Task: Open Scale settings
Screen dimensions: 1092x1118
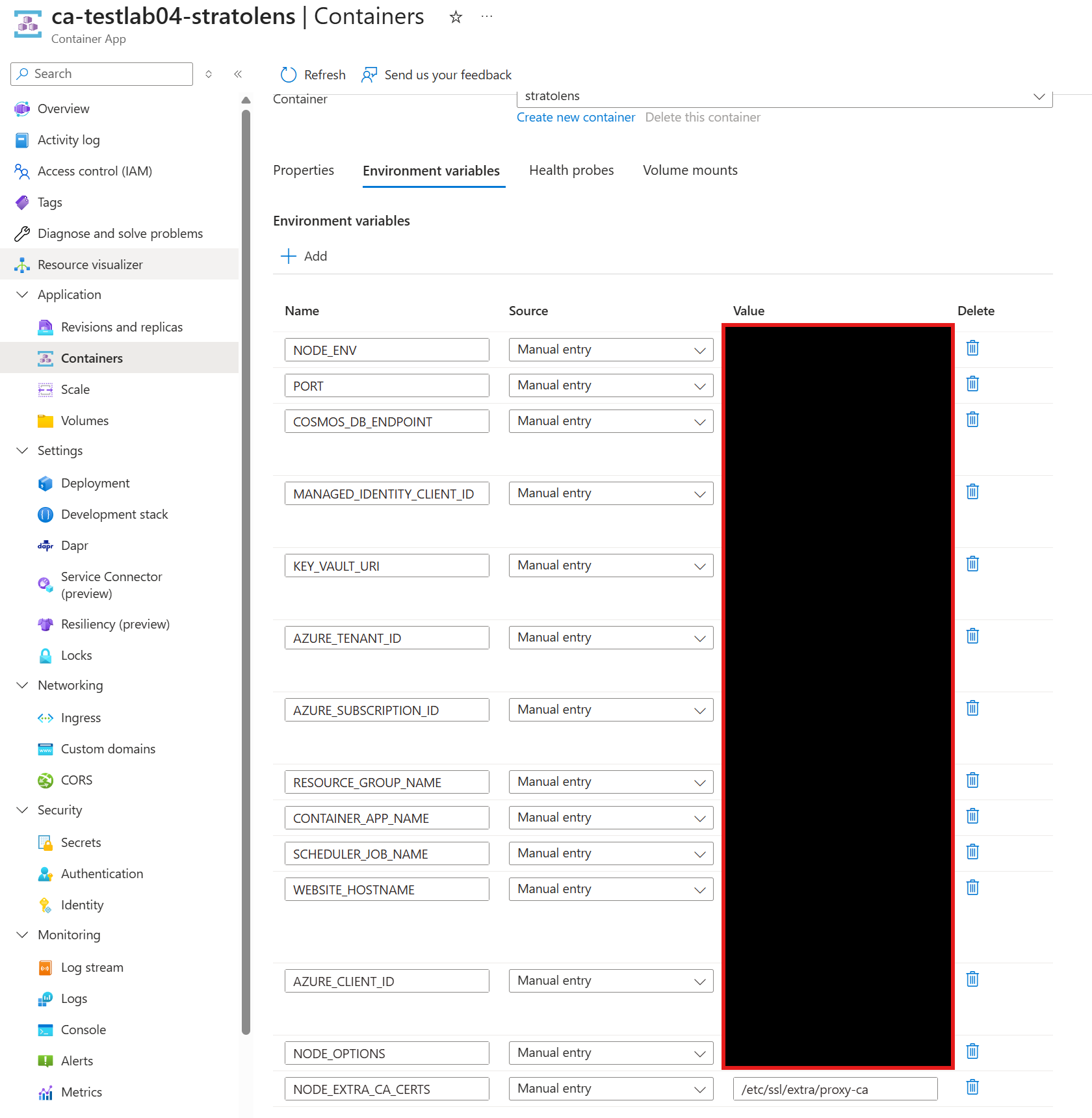Action: tap(75, 389)
